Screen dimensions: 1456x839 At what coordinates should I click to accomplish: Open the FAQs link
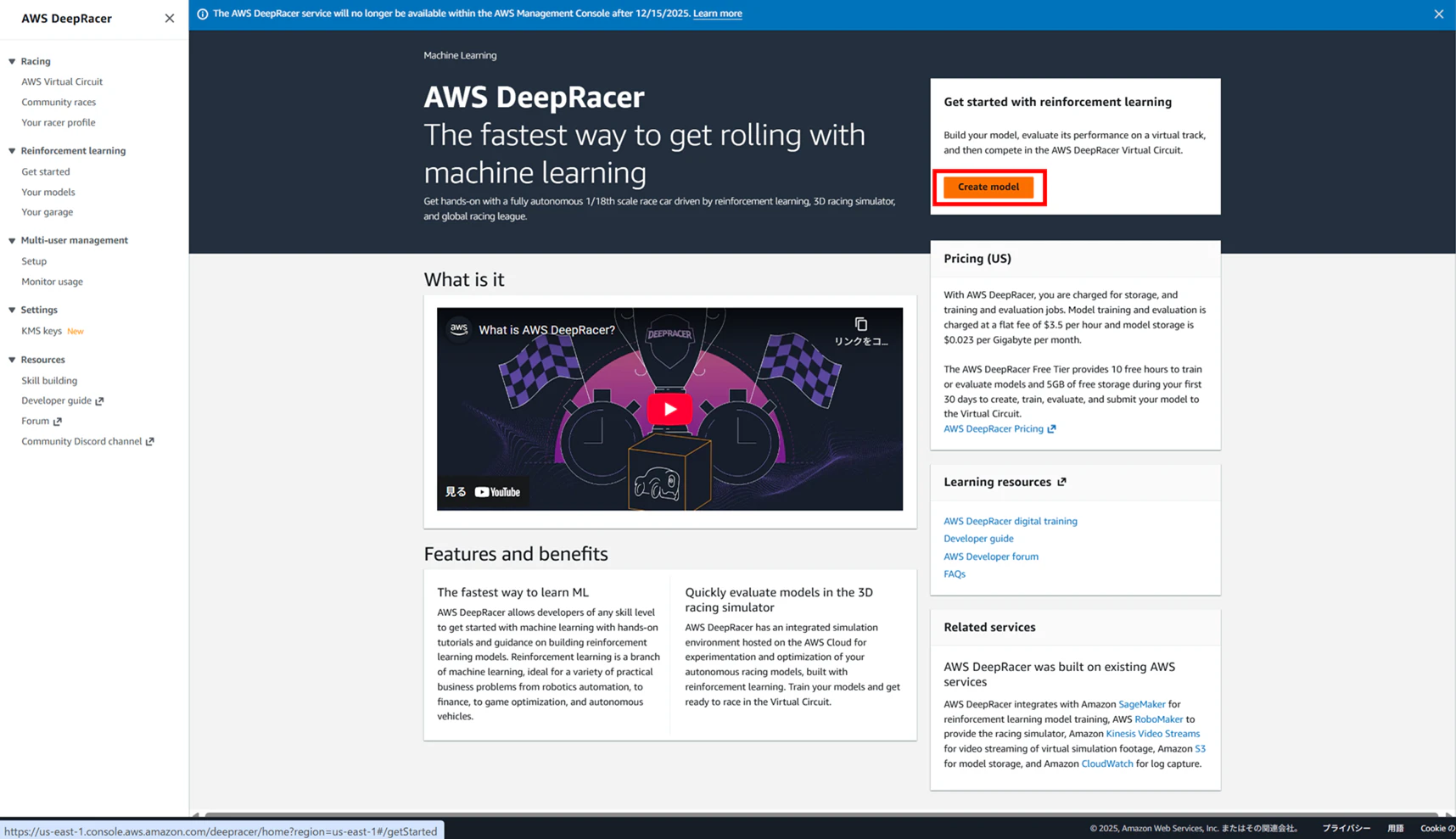click(955, 574)
